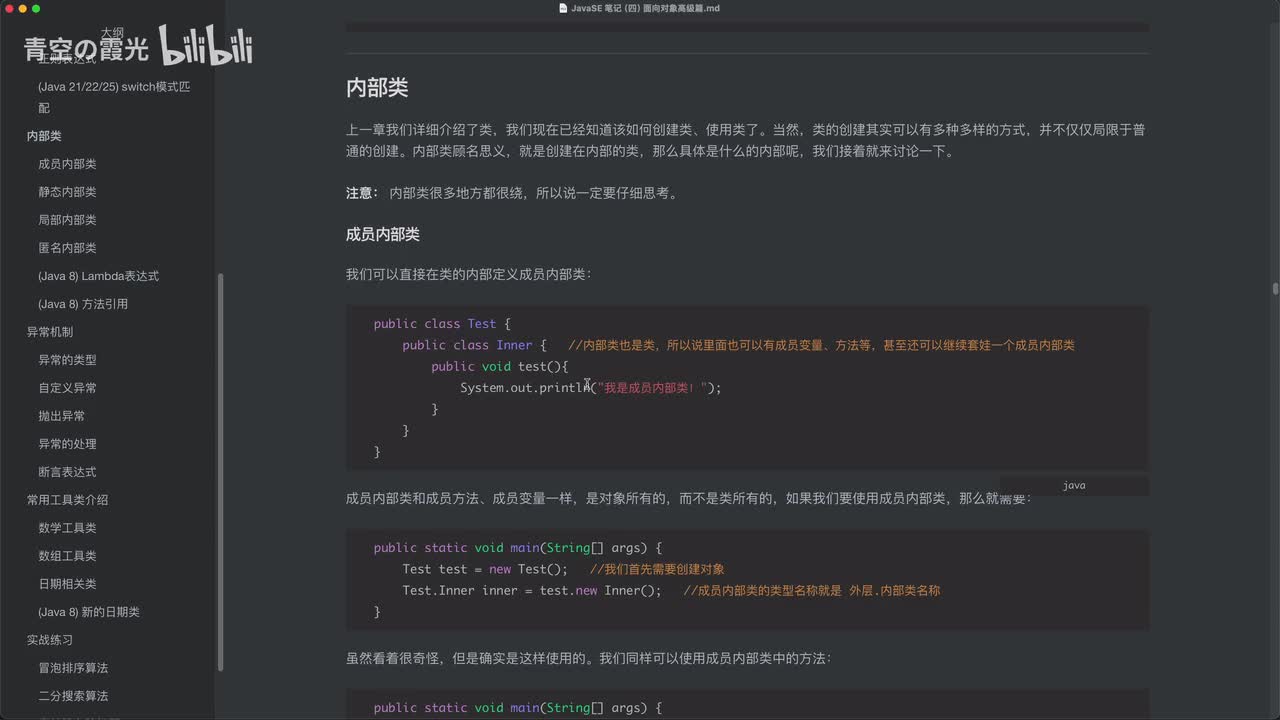Jump to (Java 21/22/25) switch模式匹配 outline entry
Image resolution: width=1280 pixels, height=720 pixels.
click(114, 97)
